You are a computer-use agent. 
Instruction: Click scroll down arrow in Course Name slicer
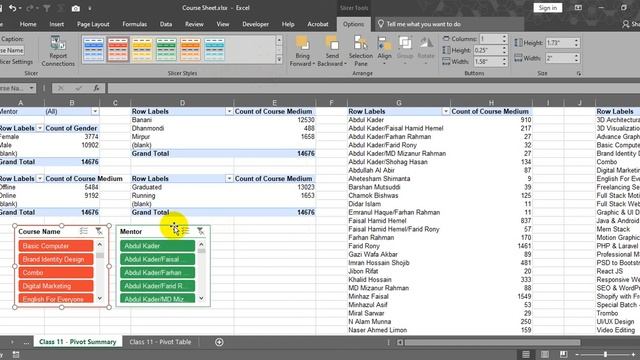100,298
